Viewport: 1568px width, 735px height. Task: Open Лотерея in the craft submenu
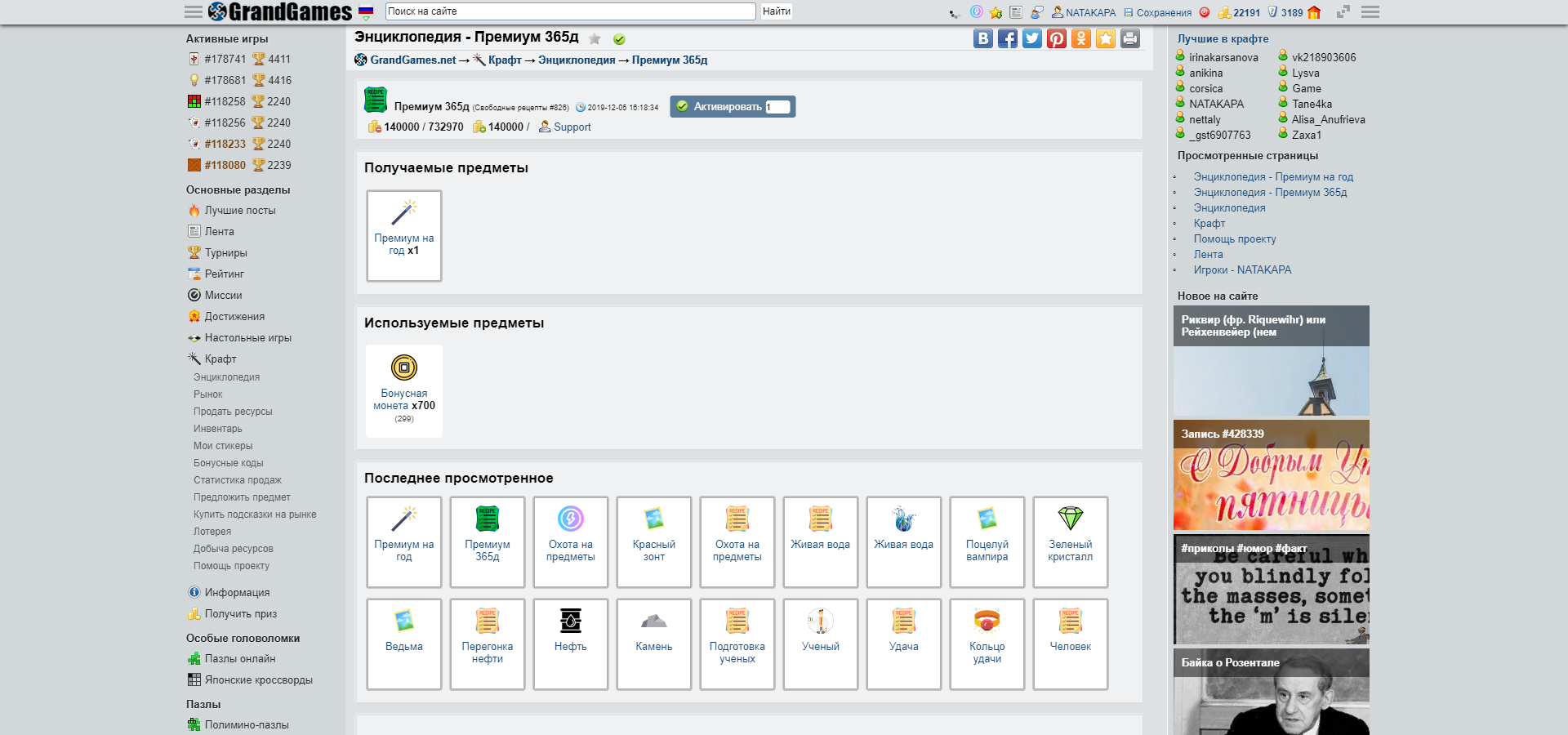pyautogui.click(x=212, y=532)
